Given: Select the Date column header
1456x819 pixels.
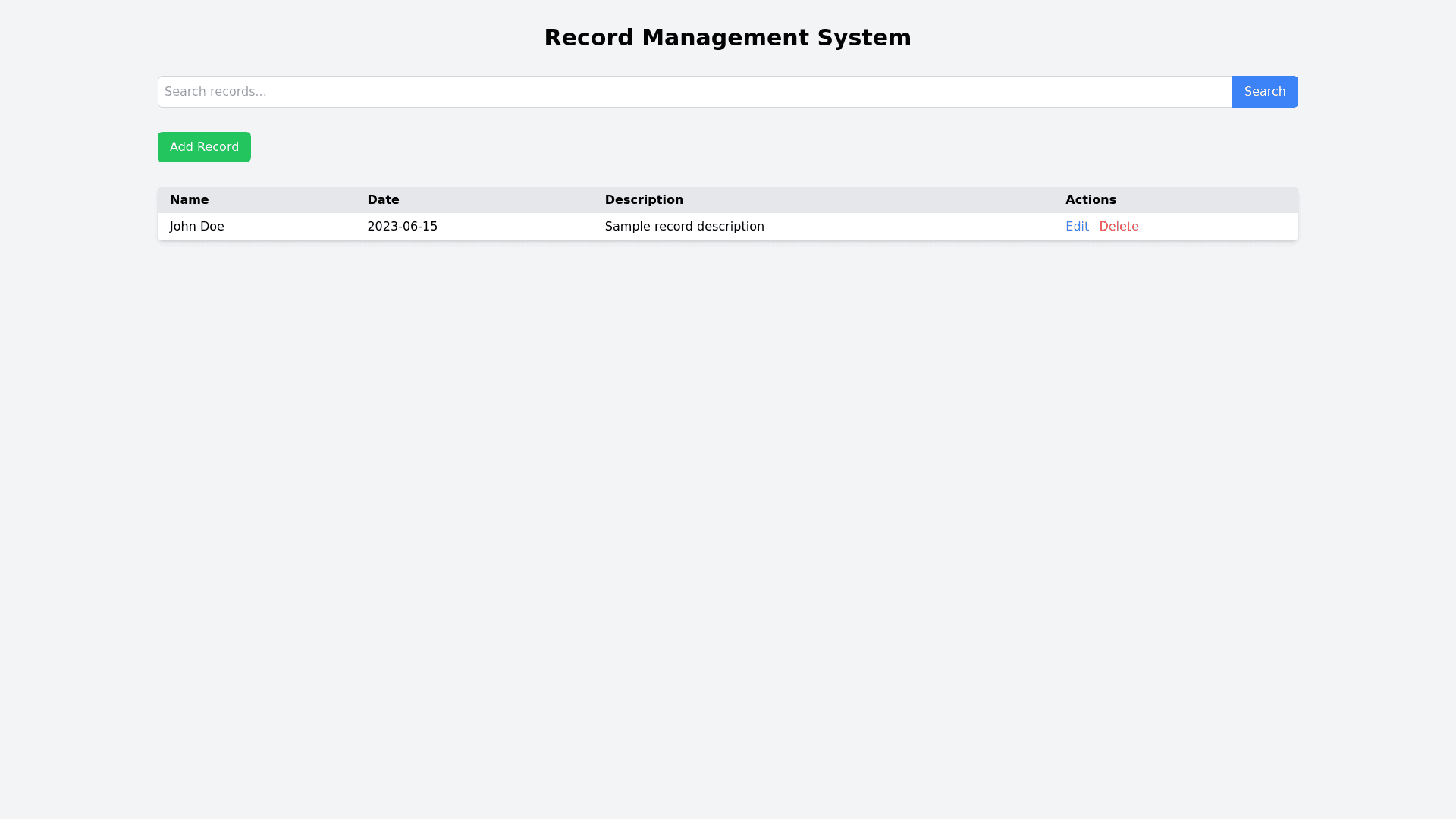Looking at the screenshot, I should pyautogui.click(x=383, y=199).
